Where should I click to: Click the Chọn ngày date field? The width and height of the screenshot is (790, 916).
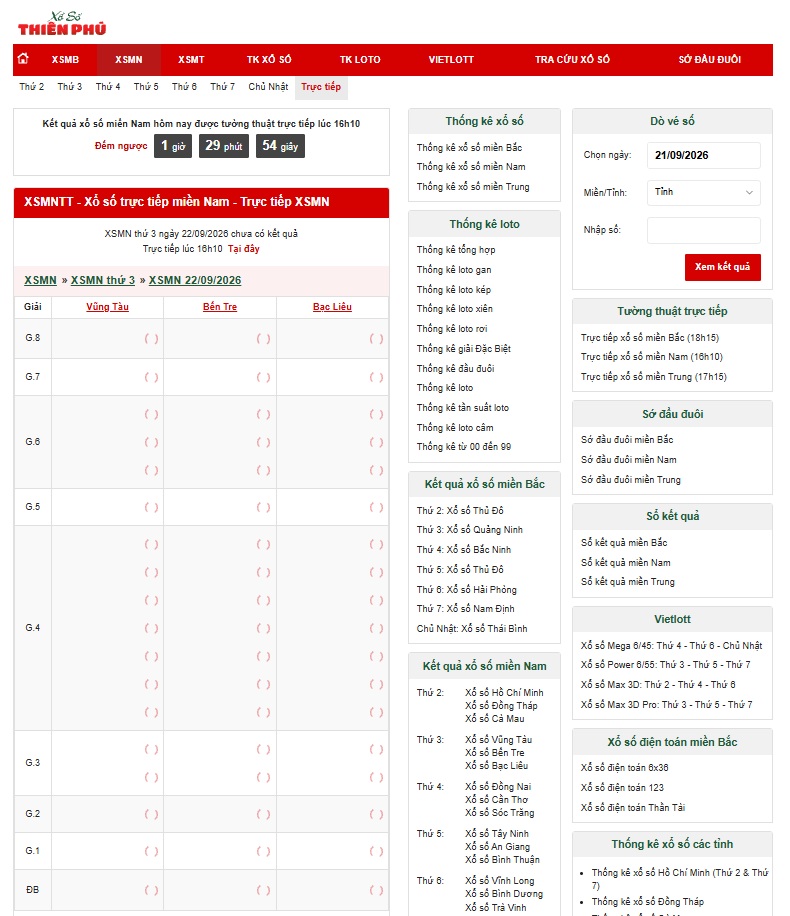[x=704, y=155]
